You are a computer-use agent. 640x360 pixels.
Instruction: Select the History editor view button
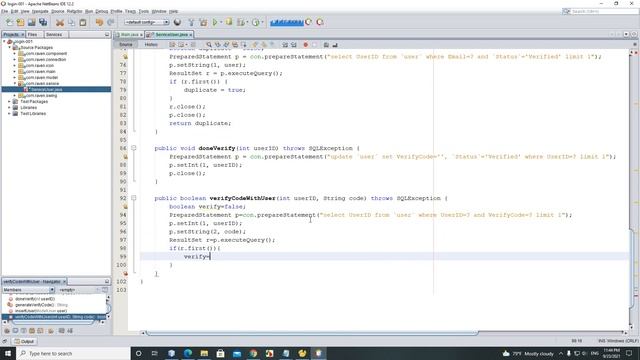click(x=151, y=44)
